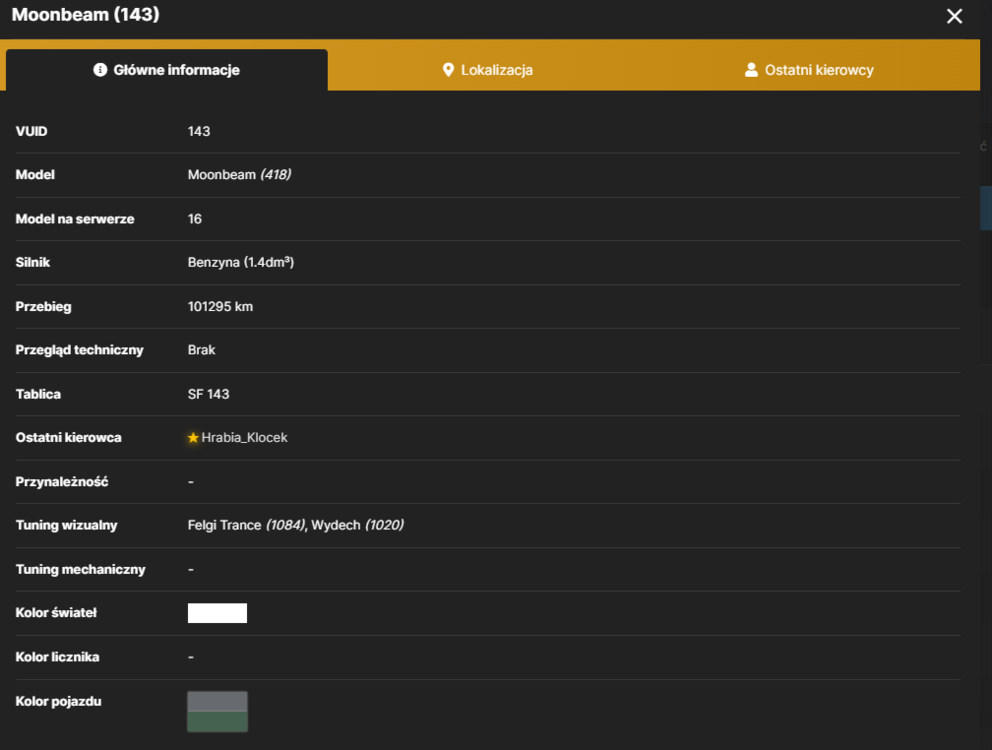Viewport: 992px width, 750px height.
Task: Click the Moonbeam (143) dialog title
Action: click(85, 15)
